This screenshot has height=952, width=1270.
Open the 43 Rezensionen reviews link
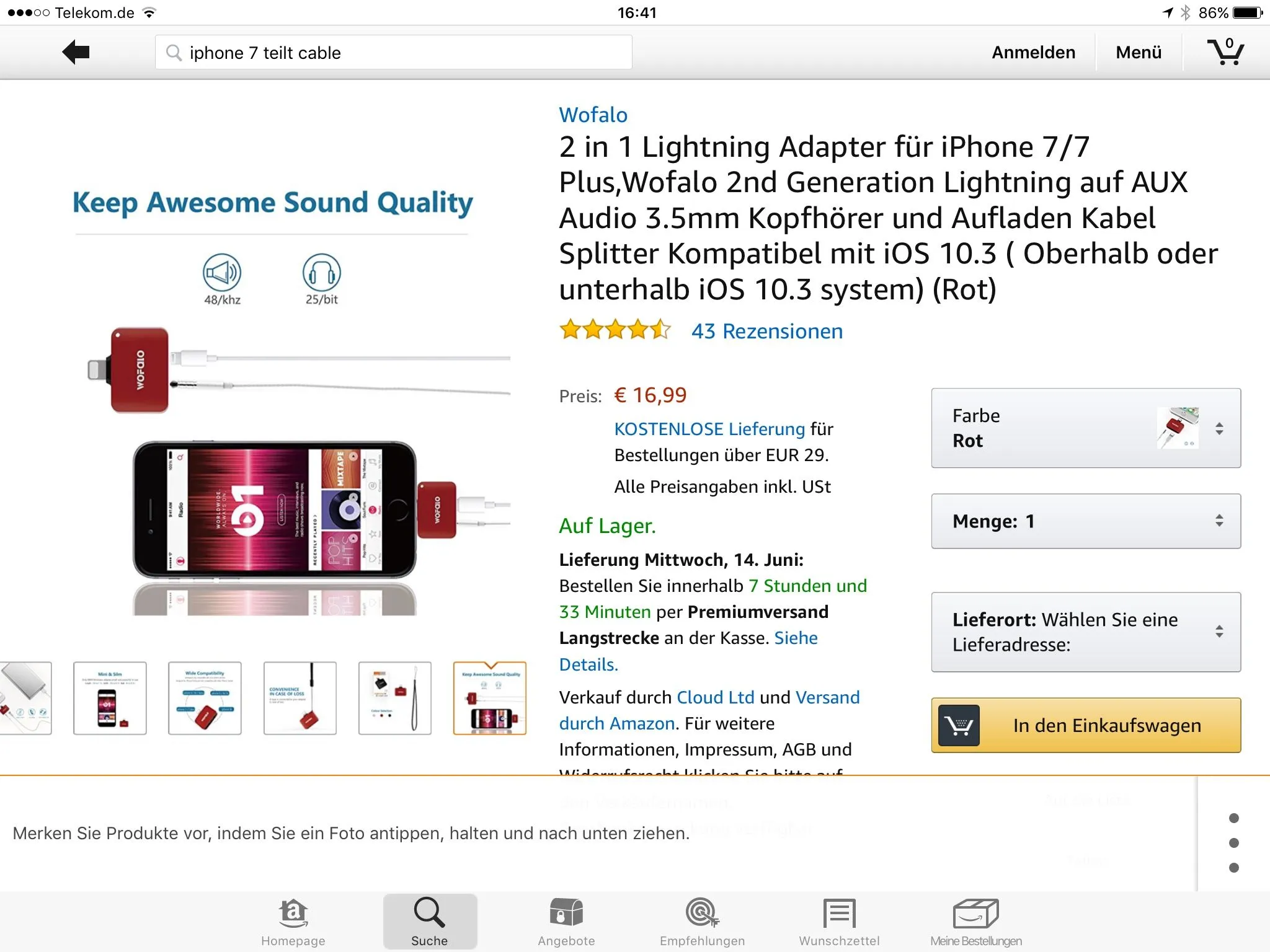[x=767, y=332]
